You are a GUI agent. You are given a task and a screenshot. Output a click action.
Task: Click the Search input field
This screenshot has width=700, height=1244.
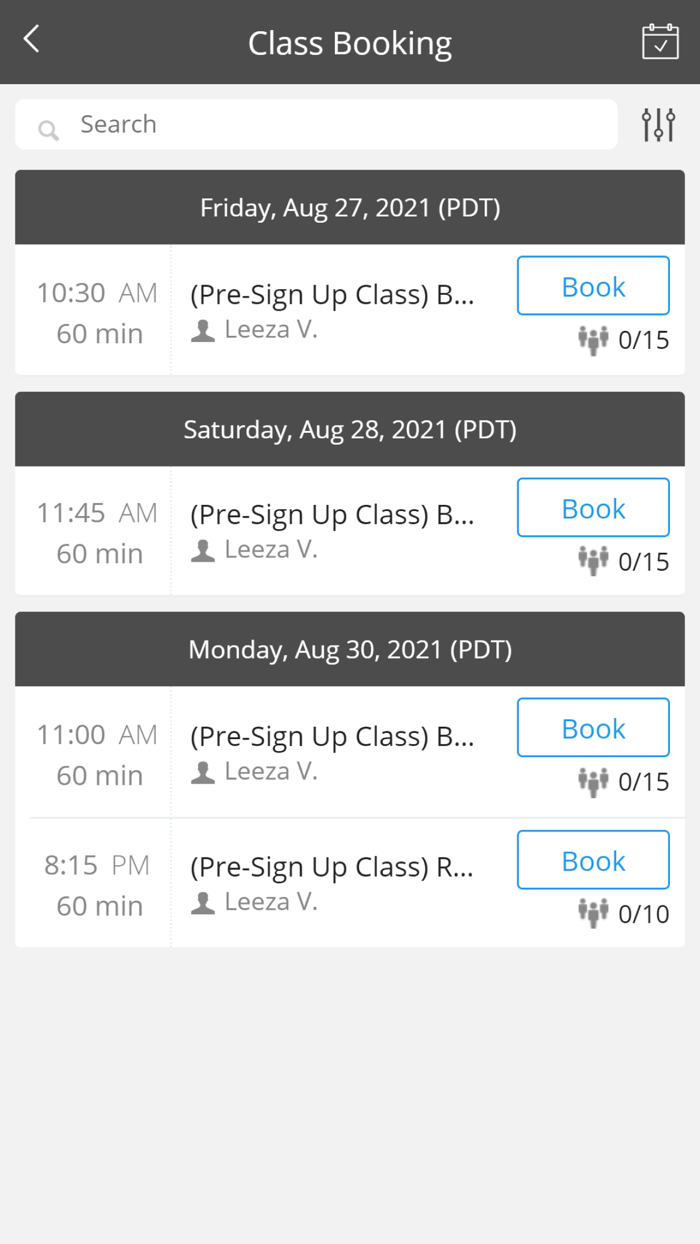click(x=330, y=124)
